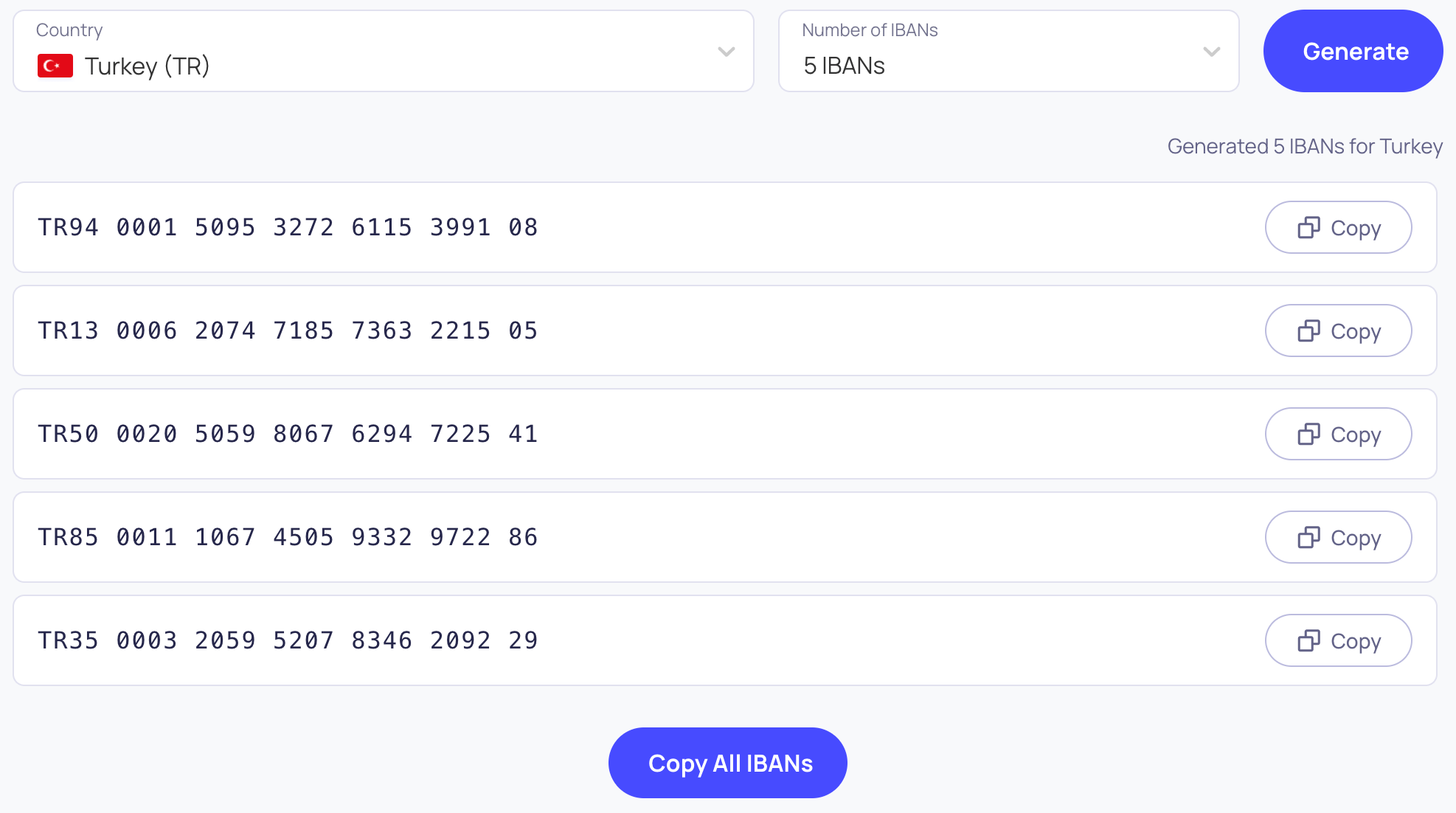
Task: Copy the TR13 IBAN using its Copy button
Action: click(x=1339, y=331)
